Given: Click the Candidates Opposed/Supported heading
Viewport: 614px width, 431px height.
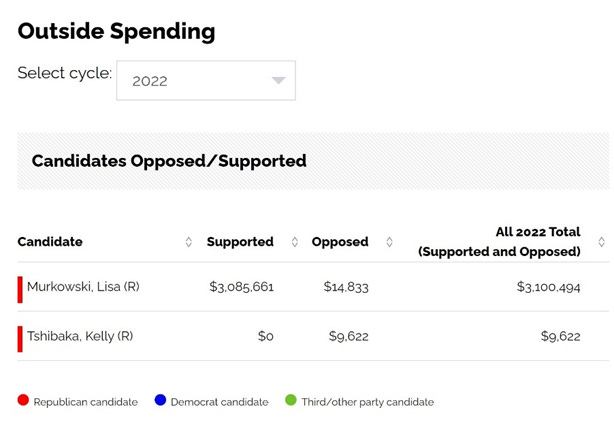Looking at the screenshot, I should tap(169, 161).
